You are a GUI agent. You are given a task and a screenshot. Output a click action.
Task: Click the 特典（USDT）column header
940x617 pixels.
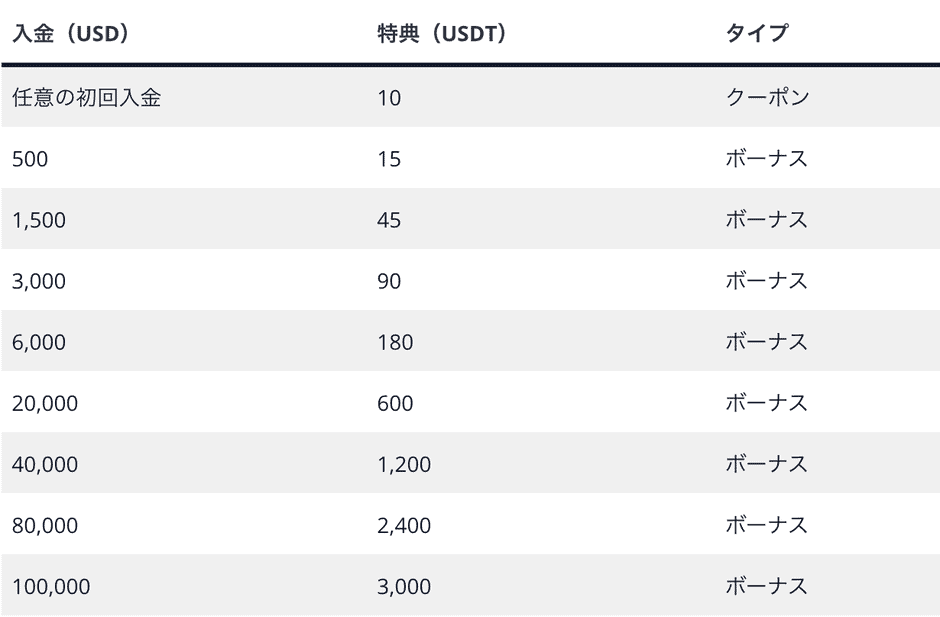442,34
